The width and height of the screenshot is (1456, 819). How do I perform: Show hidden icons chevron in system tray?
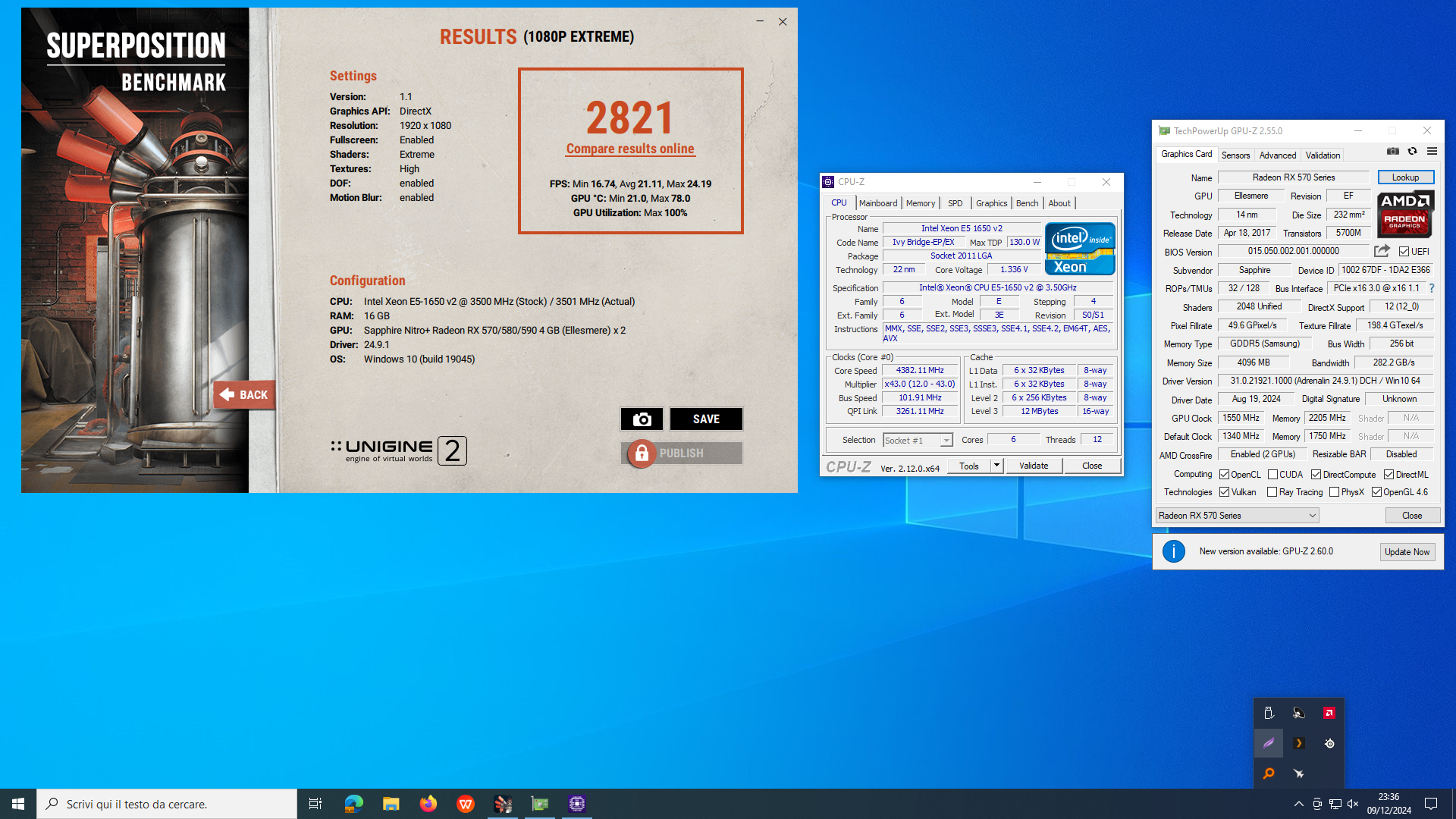[x=1298, y=804]
